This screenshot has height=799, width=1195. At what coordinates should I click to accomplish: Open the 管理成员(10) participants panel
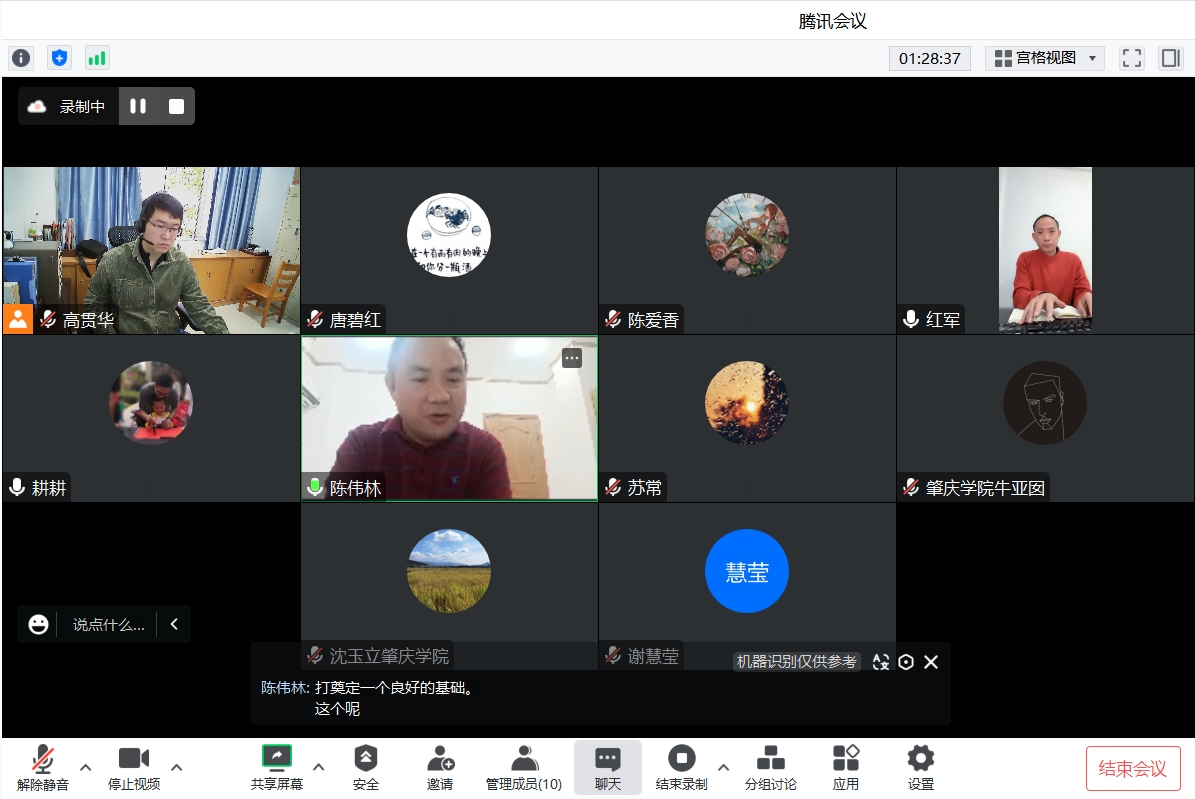(524, 767)
